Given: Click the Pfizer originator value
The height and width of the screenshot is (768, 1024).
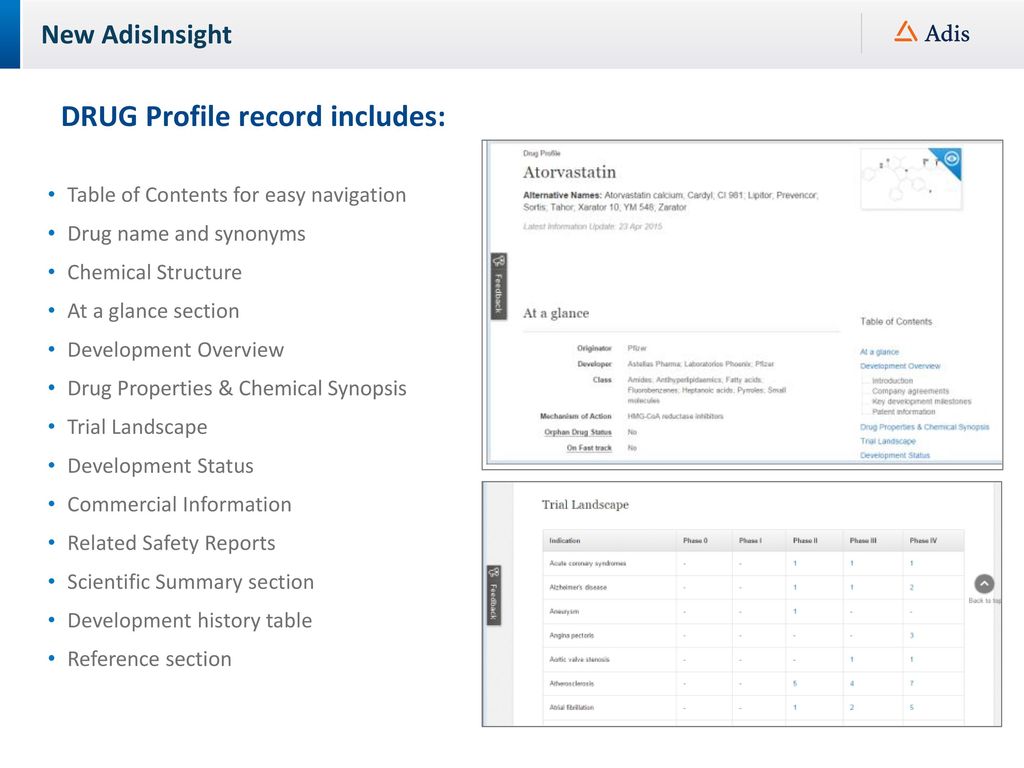Looking at the screenshot, I should point(637,348).
